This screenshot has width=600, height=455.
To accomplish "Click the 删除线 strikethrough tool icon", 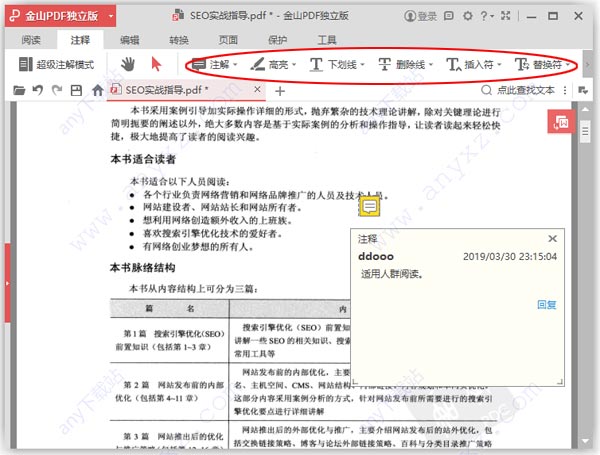I will click(x=384, y=64).
